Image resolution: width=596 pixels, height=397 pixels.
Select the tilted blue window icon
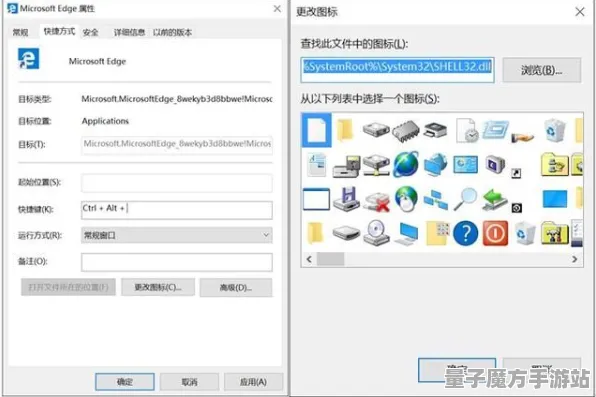point(496,130)
